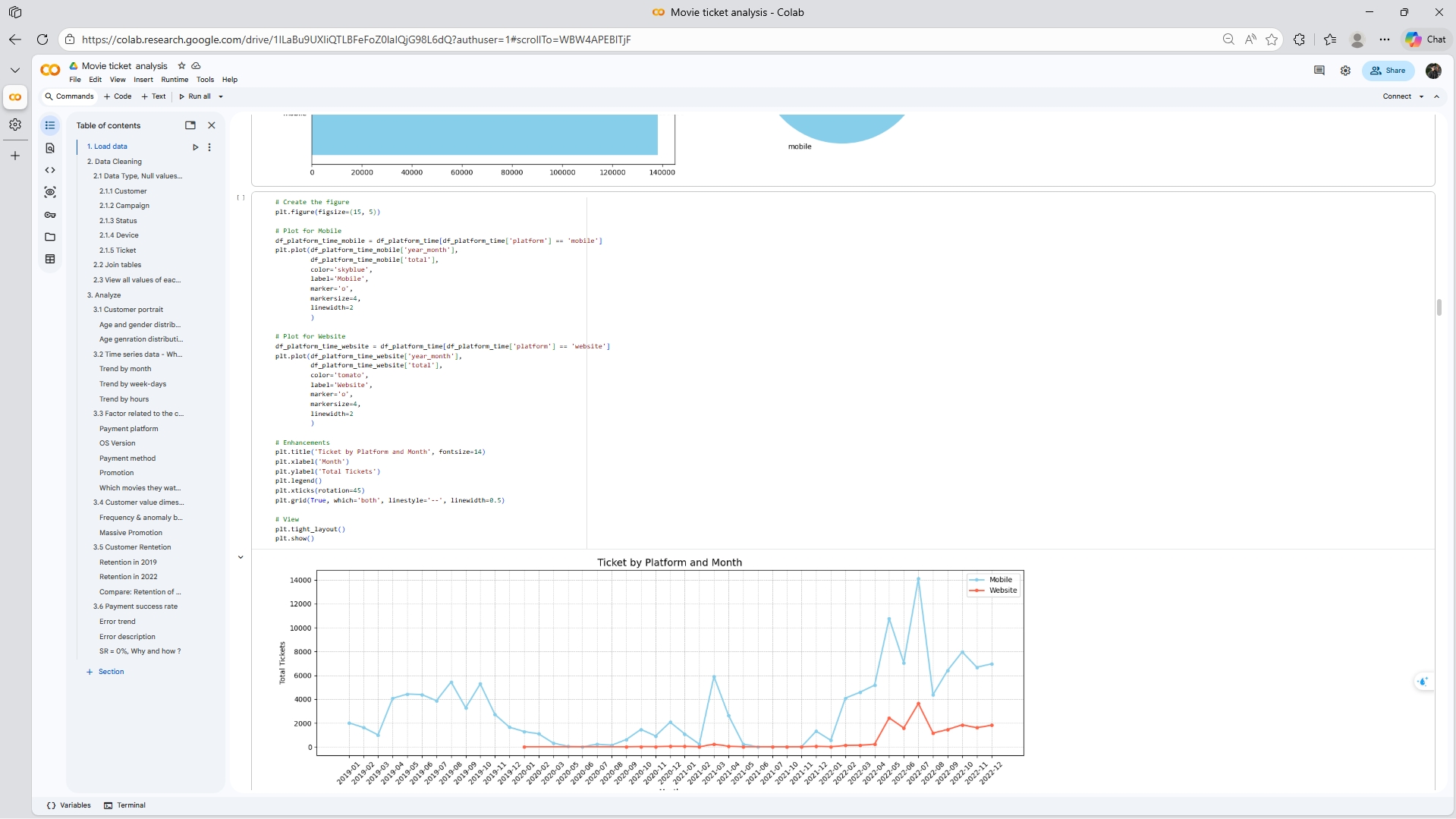Open the notebook comments icon
This screenshot has height=819, width=1456.
pyautogui.click(x=1319, y=71)
